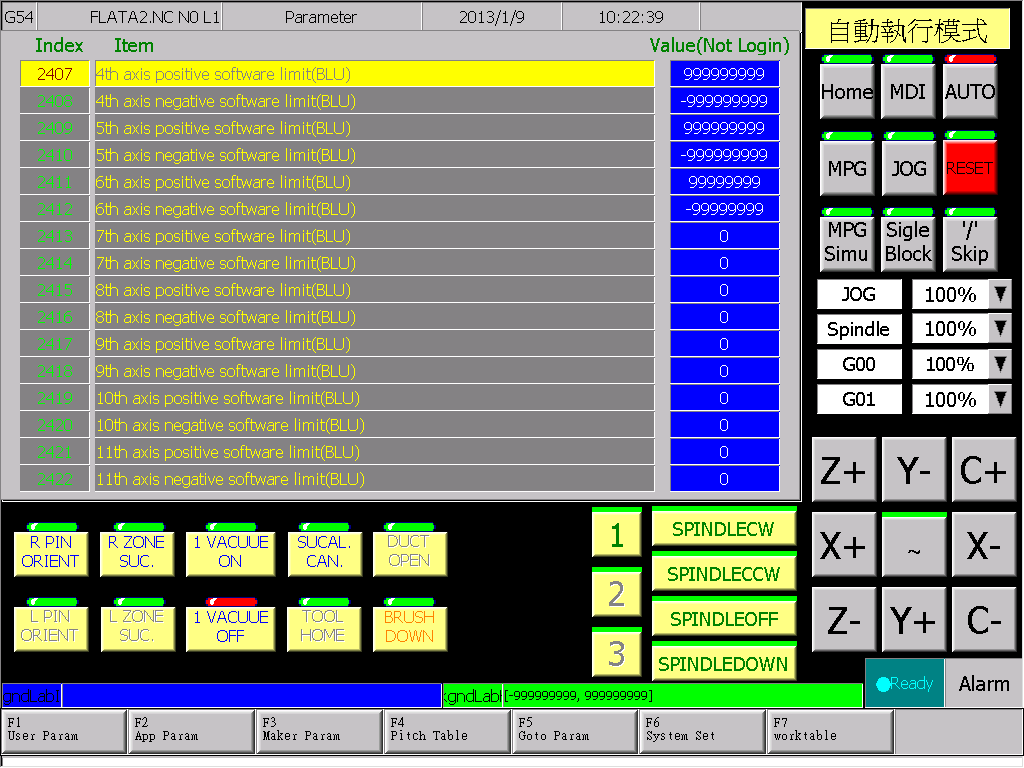
Task: Click the X- axis jog button
Action: pos(983,545)
